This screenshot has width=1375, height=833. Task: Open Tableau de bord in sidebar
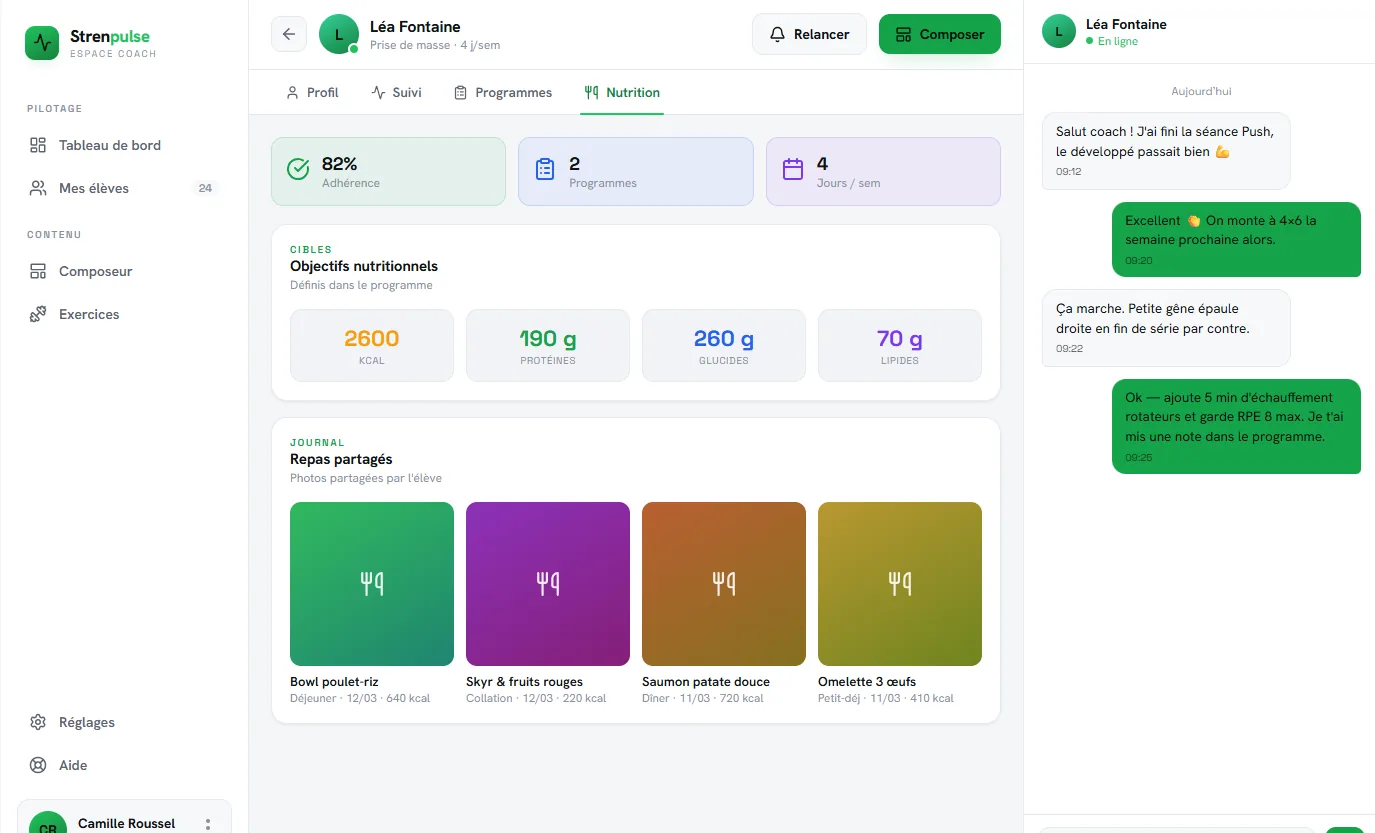[124, 145]
